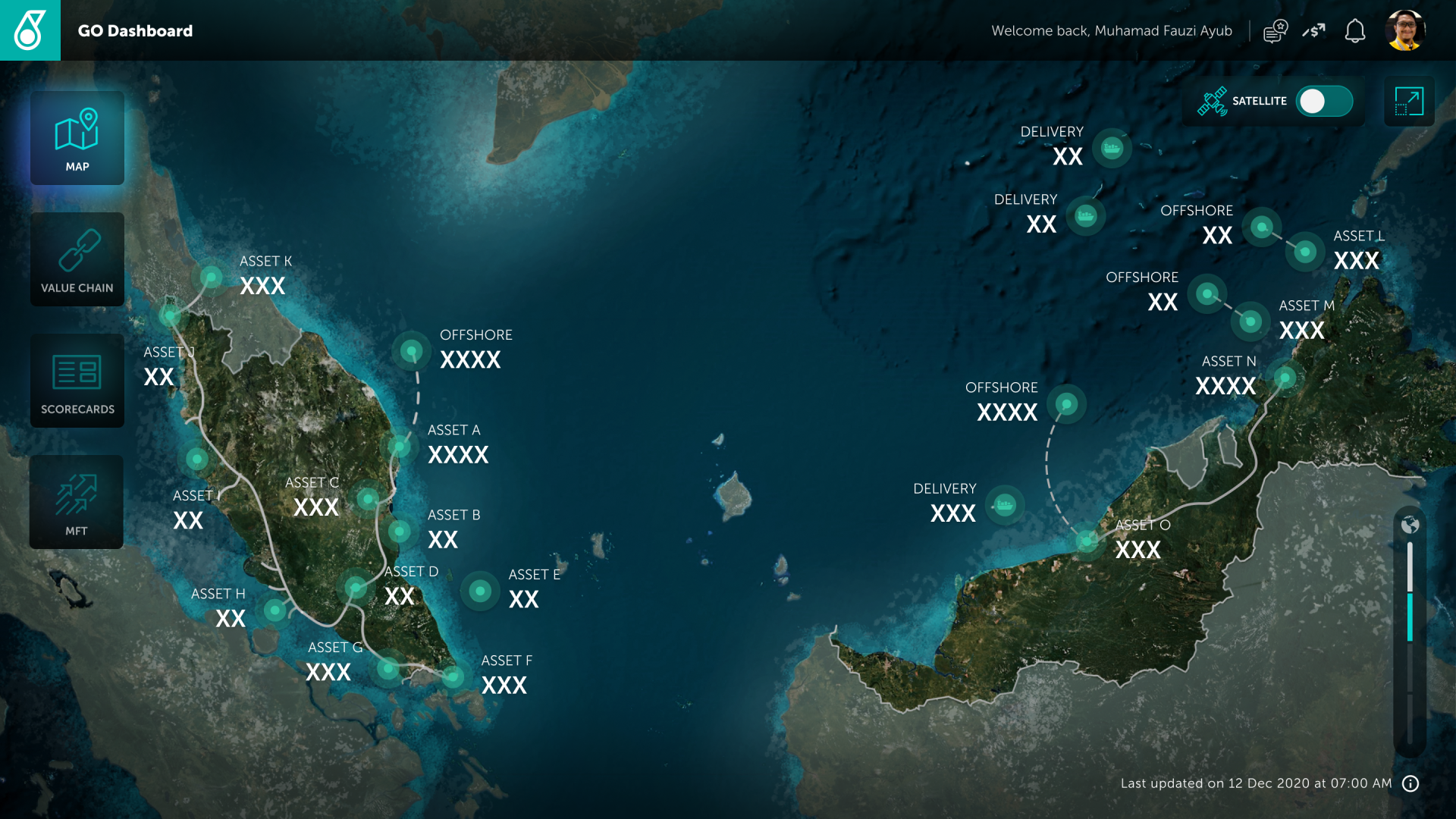Click the globe zoom reset icon

pos(1410,525)
